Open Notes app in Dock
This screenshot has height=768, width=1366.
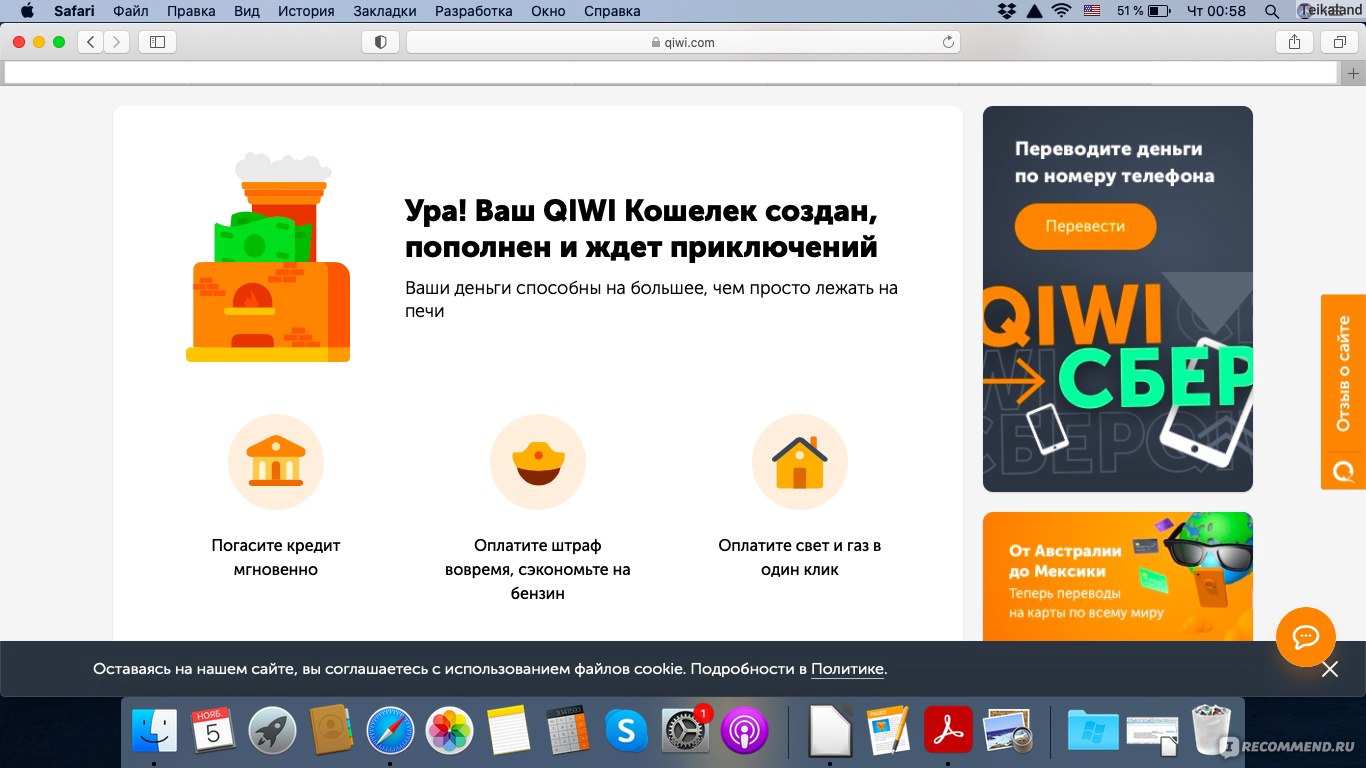point(508,731)
